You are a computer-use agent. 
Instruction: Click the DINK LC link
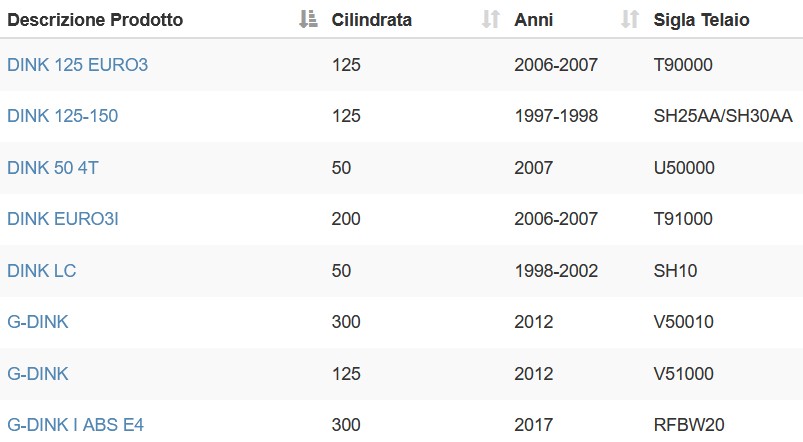click(41, 271)
